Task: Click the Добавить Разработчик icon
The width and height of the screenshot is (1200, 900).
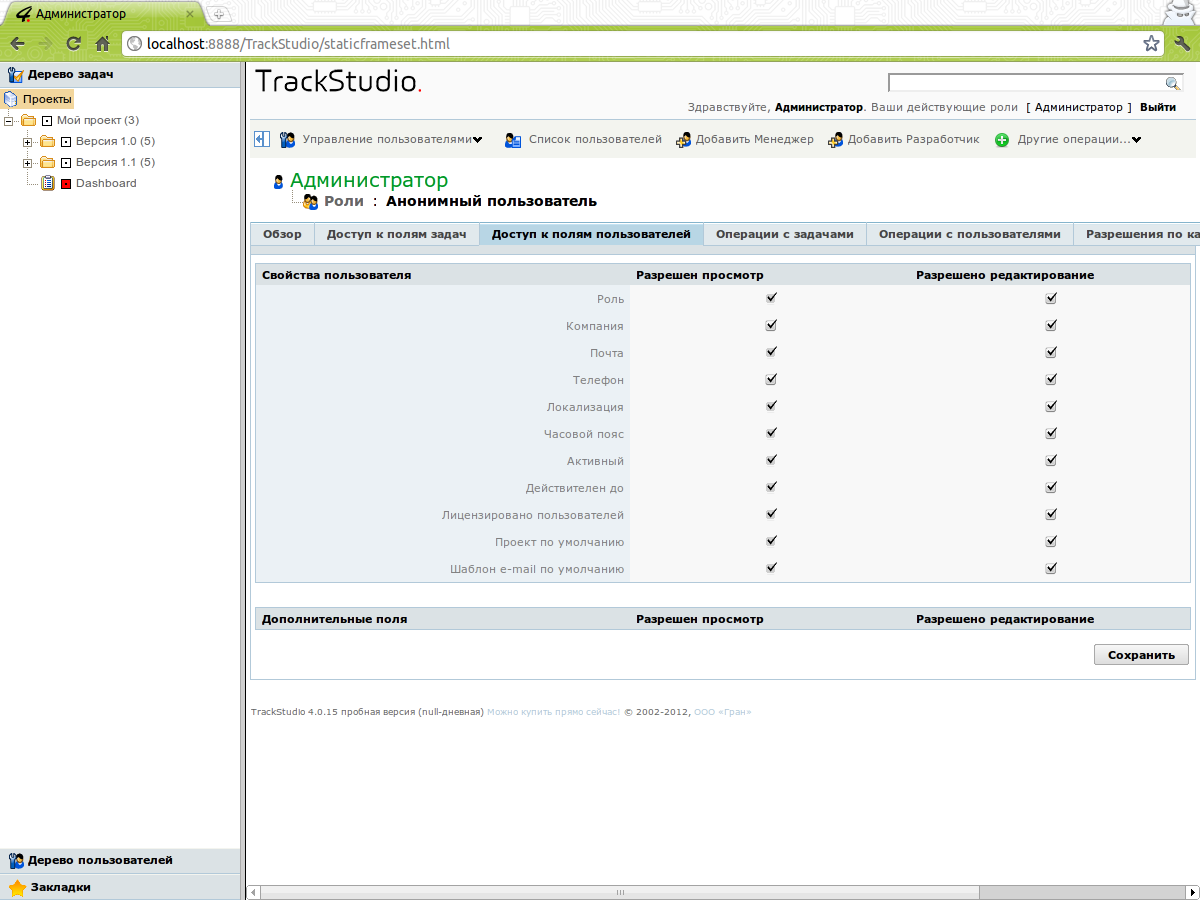Action: pos(835,140)
